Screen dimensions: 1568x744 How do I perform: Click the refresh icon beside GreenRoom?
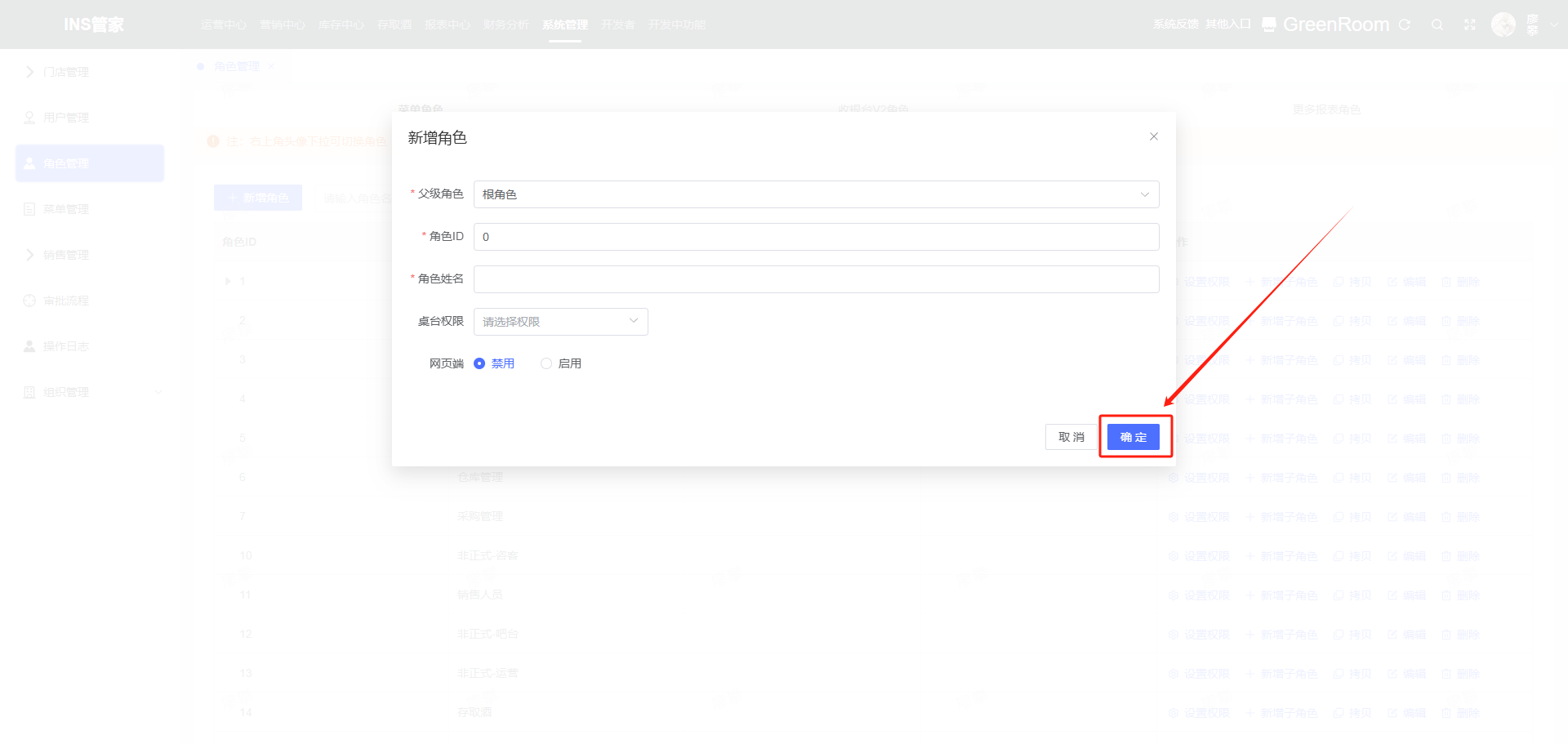(x=1405, y=25)
